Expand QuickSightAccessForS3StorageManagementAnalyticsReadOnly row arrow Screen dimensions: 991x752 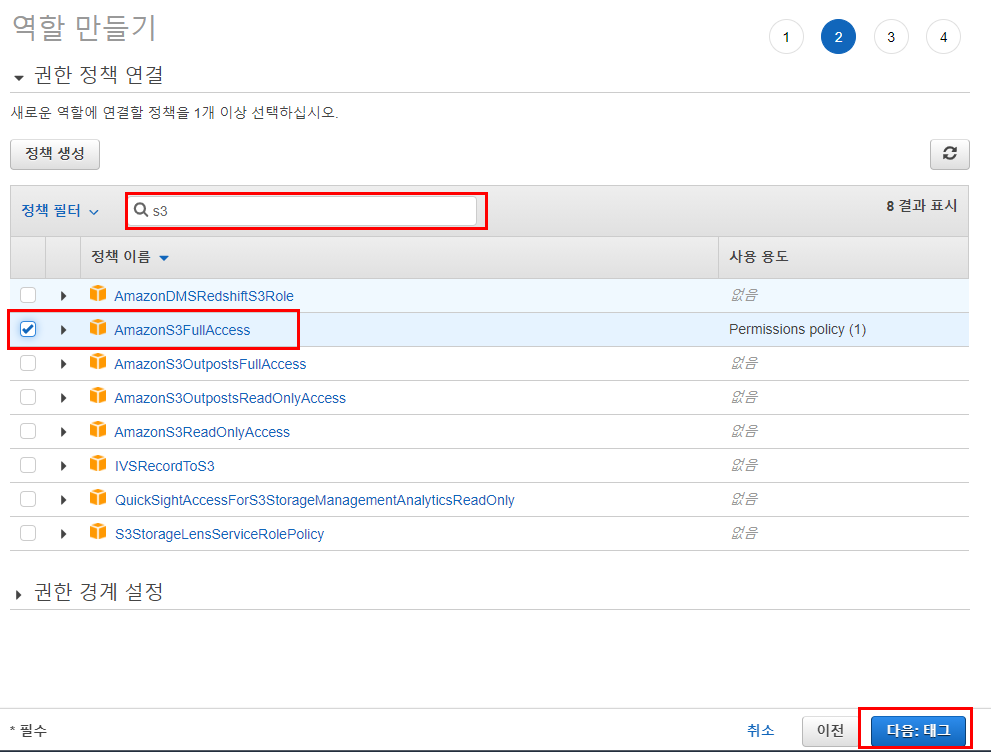63,500
